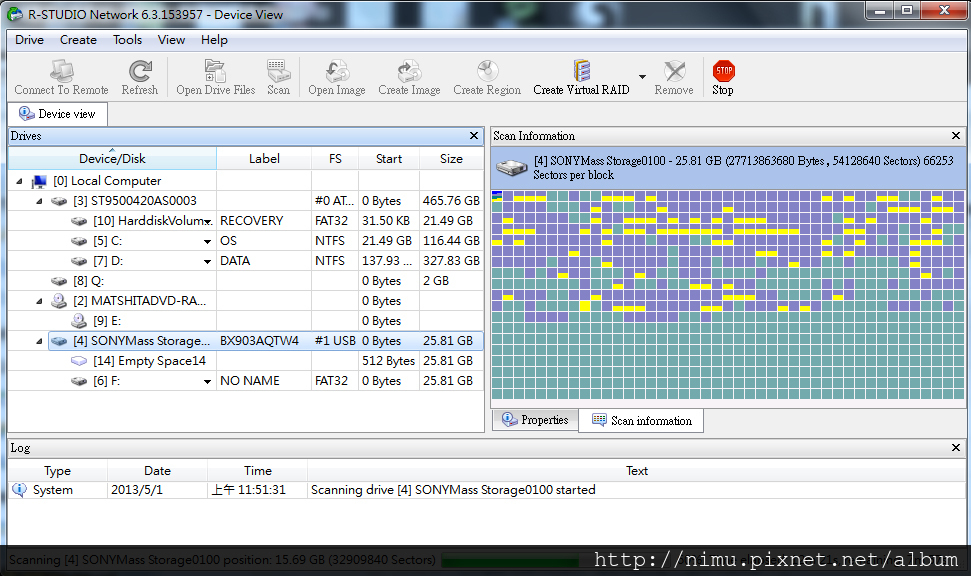Image resolution: width=971 pixels, height=576 pixels.
Task: Open the dropdown arrow on [6] F: row
Action: pos(207,382)
